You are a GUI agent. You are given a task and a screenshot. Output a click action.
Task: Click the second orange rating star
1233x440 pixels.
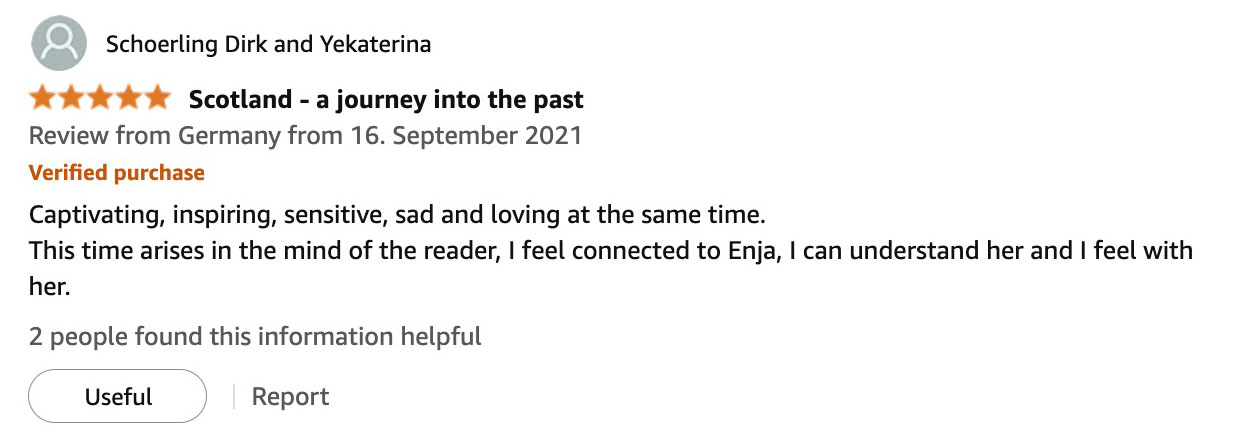(72, 99)
